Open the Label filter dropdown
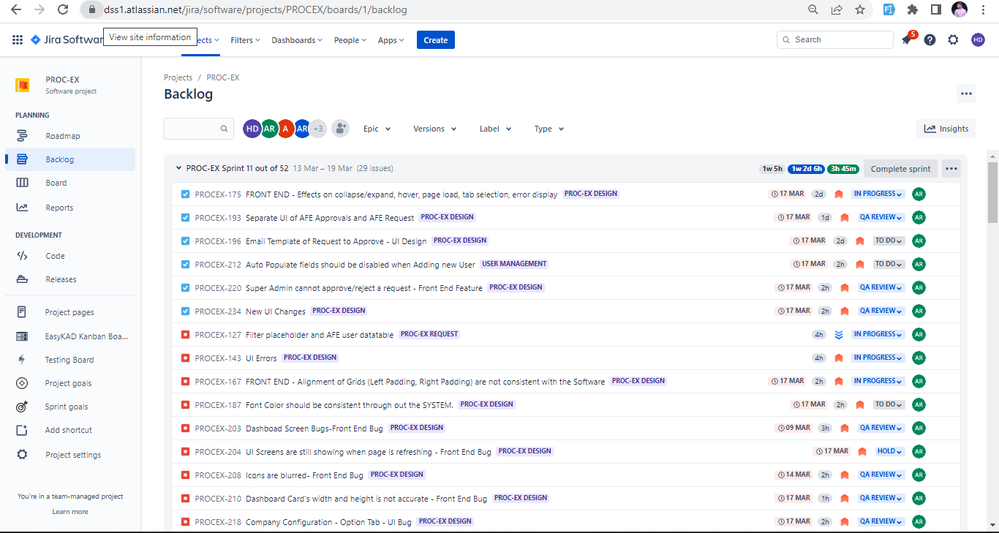 (495, 129)
